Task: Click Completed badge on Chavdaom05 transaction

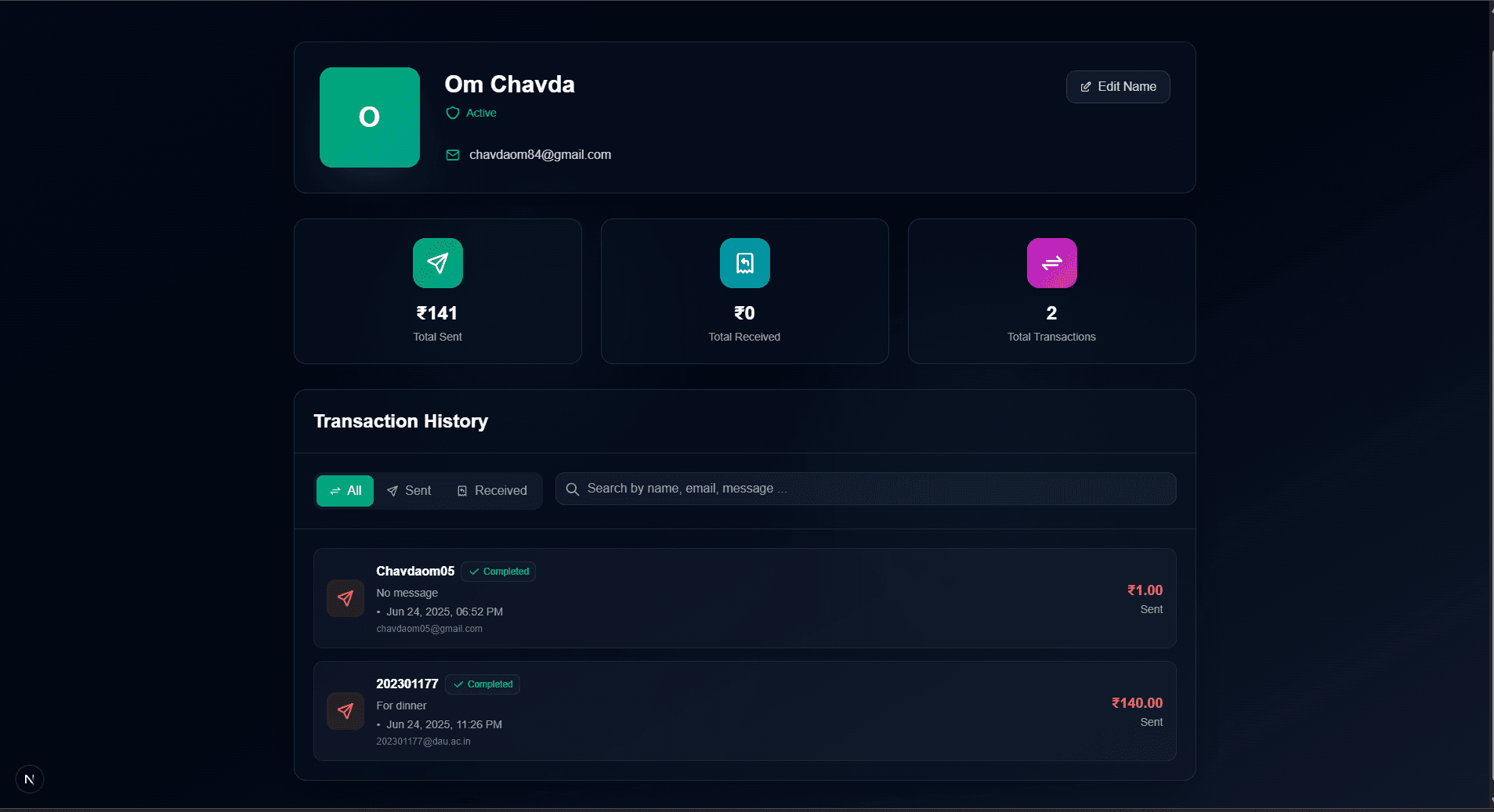Action: pyautogui.click(x=498, y=572)
